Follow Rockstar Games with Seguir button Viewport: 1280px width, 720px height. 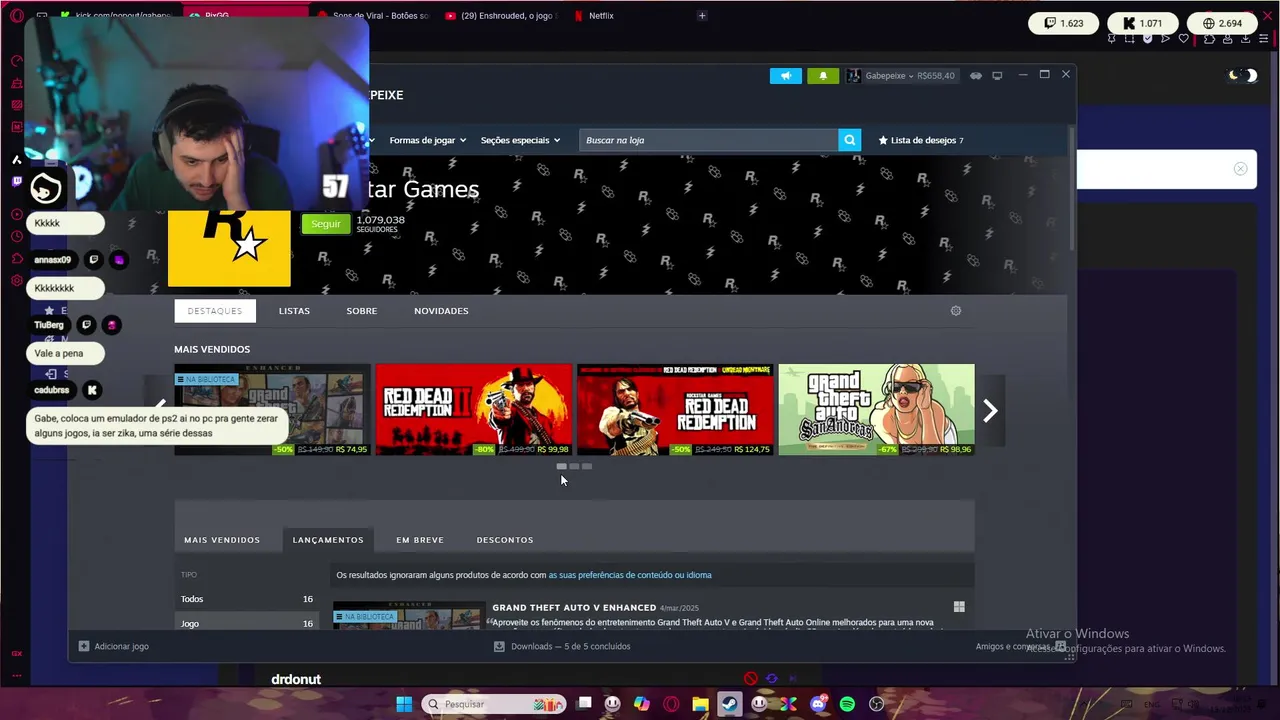point(326,224)
